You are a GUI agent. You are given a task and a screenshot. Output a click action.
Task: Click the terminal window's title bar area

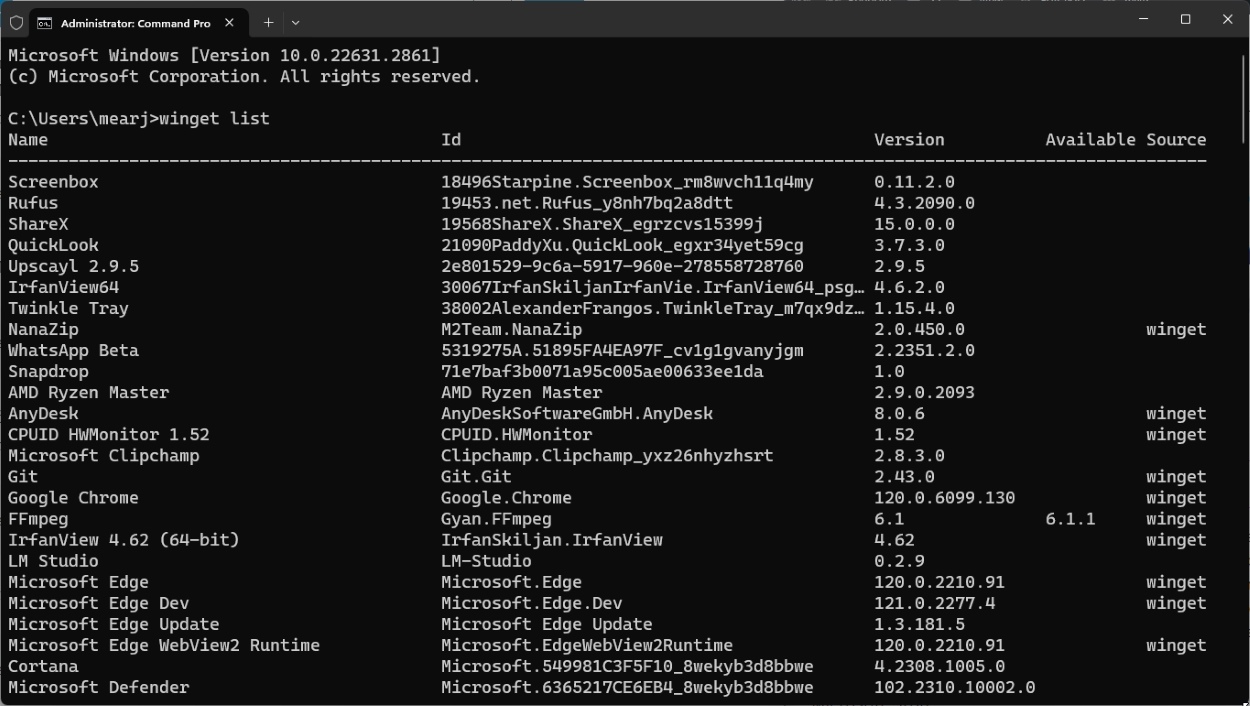tap(700, 21)
